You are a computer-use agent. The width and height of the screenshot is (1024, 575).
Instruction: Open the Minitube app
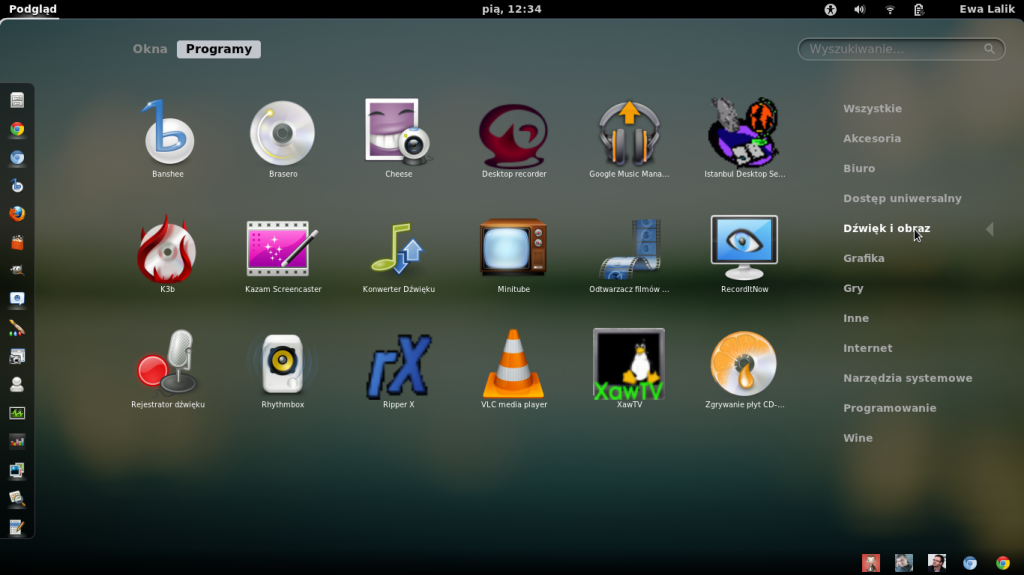coord(514,254)
